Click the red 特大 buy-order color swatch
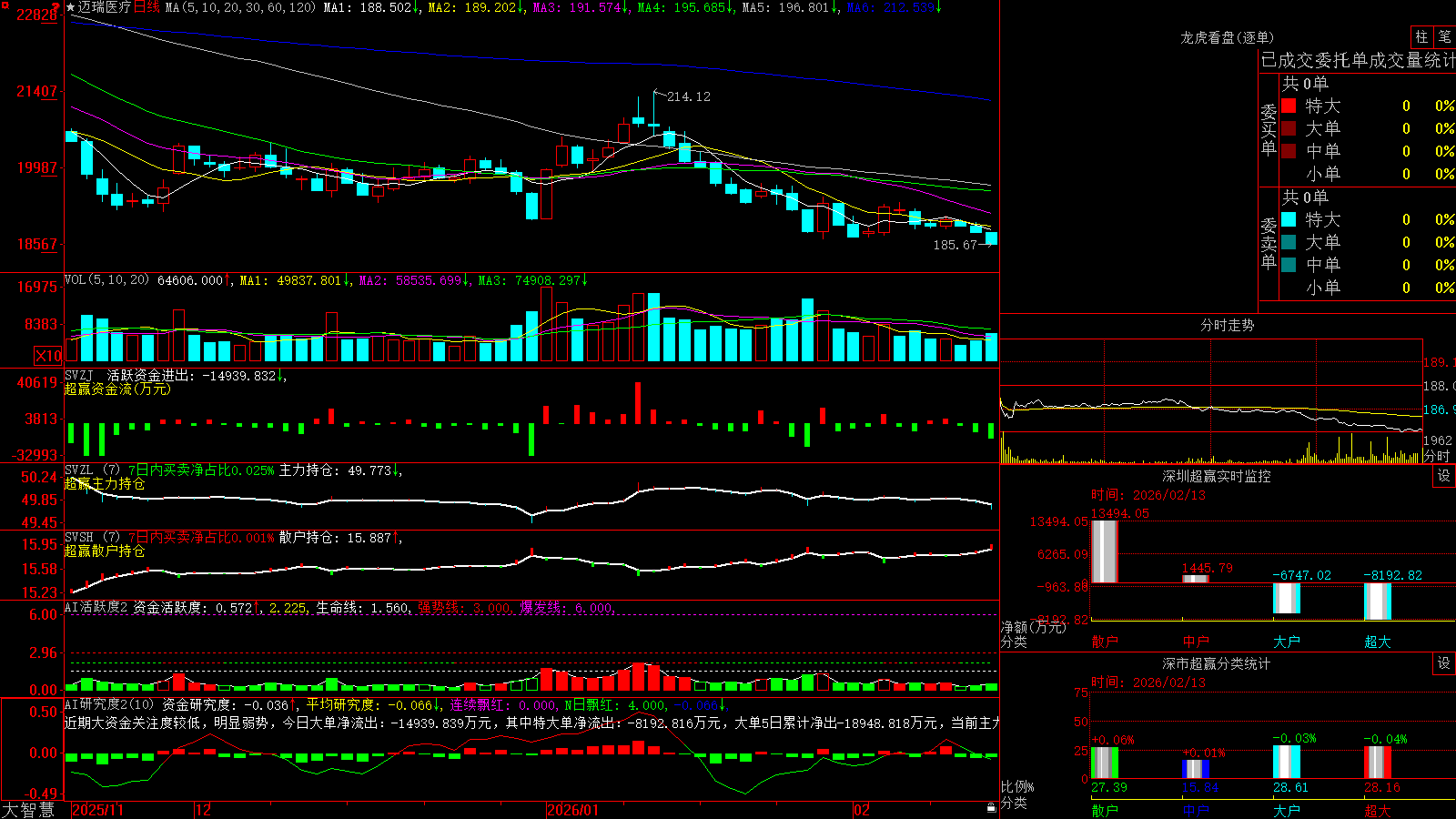The height and width of the screenshot is (819, 1456). click(x=1289, y=106)
